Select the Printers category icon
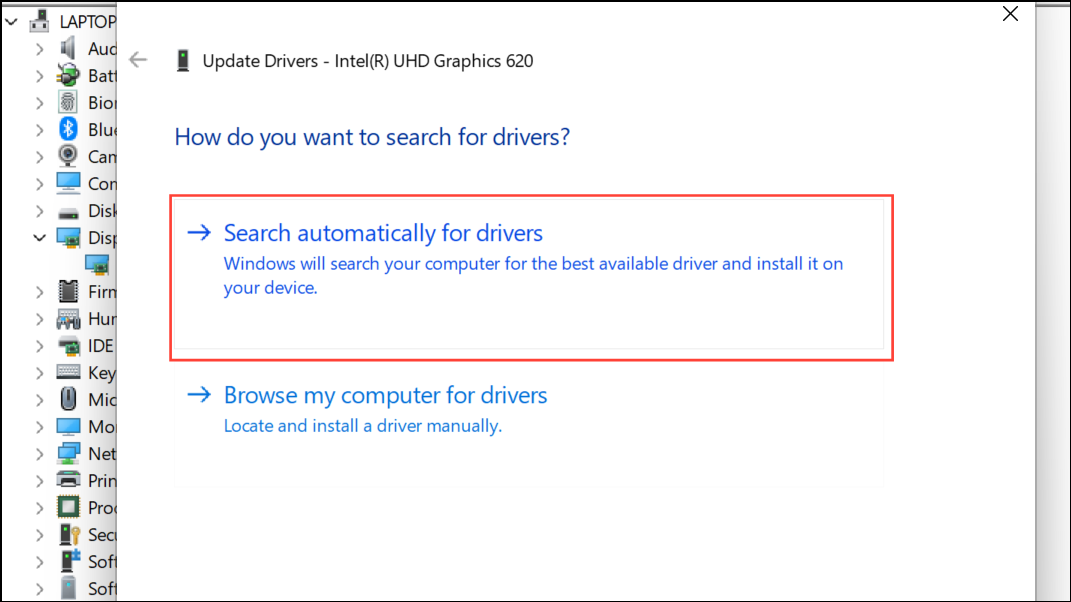The image size is (1071, 602). (x=68, y=480)
